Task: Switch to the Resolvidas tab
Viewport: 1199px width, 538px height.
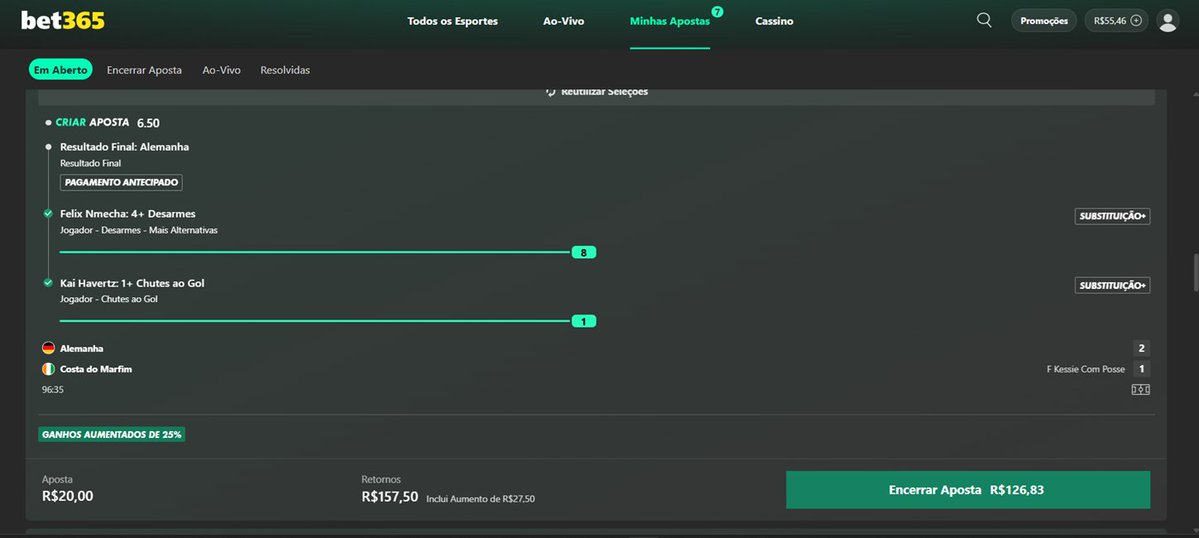Action: (285, 70)
